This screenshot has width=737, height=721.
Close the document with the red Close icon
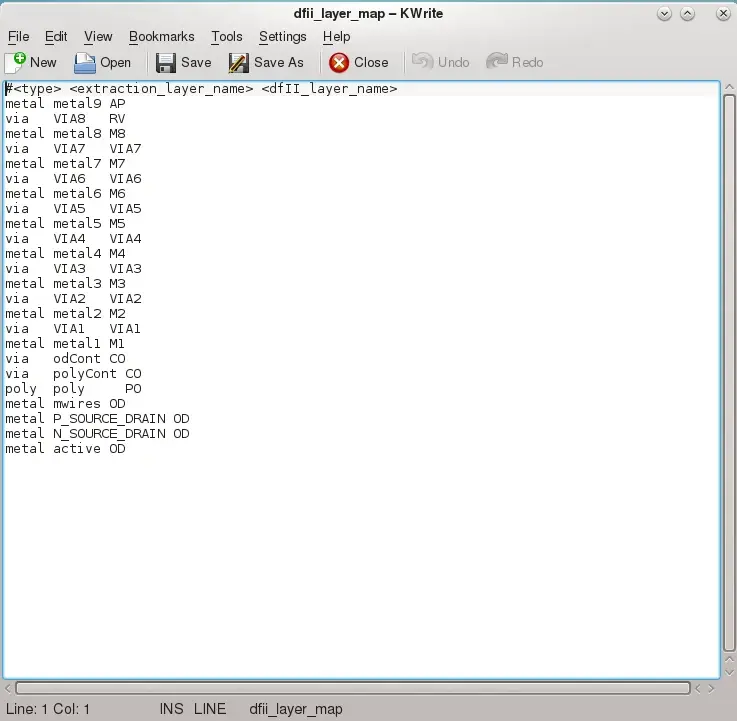coord(339,63)
